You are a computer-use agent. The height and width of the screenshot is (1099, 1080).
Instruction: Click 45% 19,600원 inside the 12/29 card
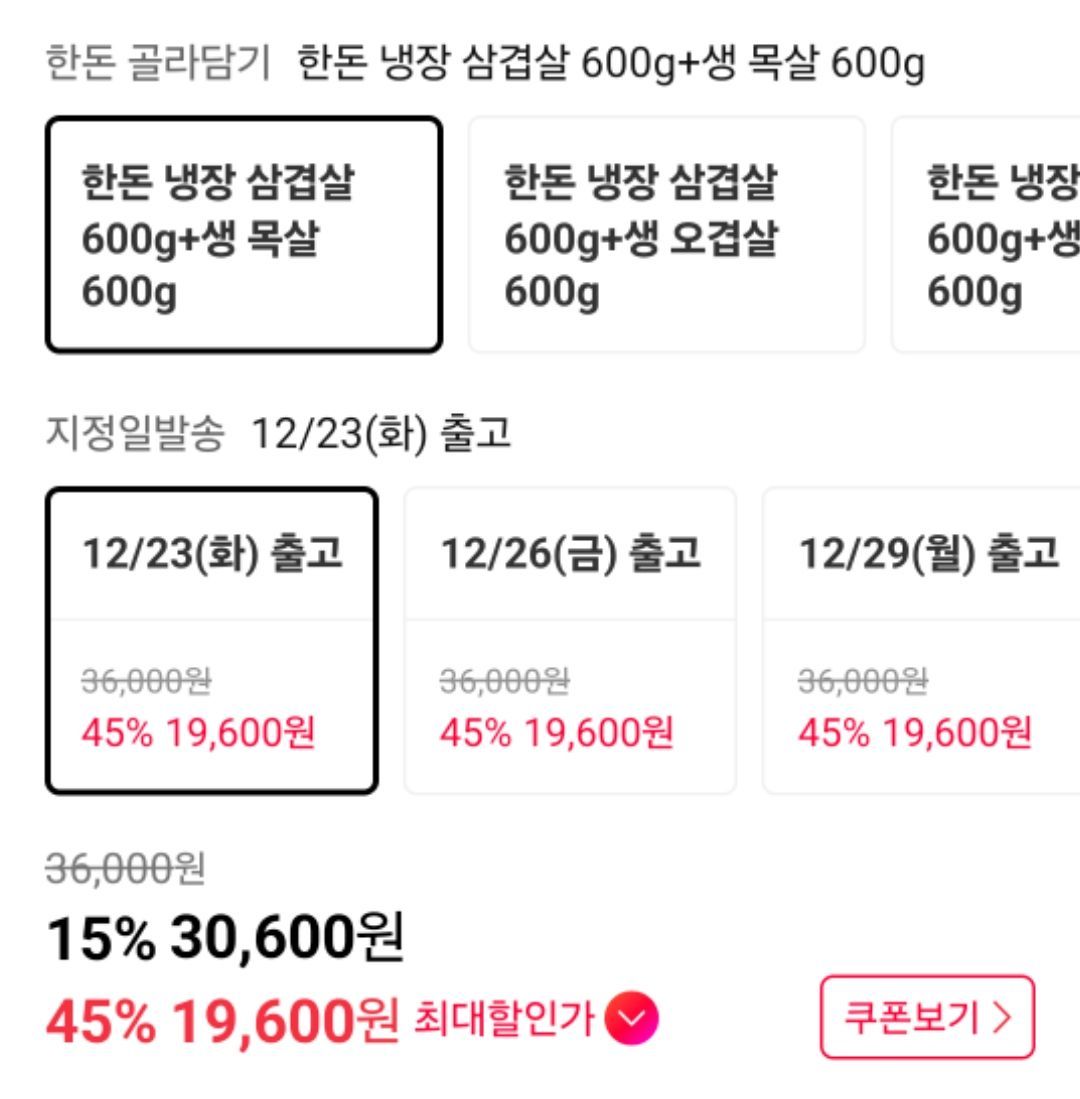[914, 733]
